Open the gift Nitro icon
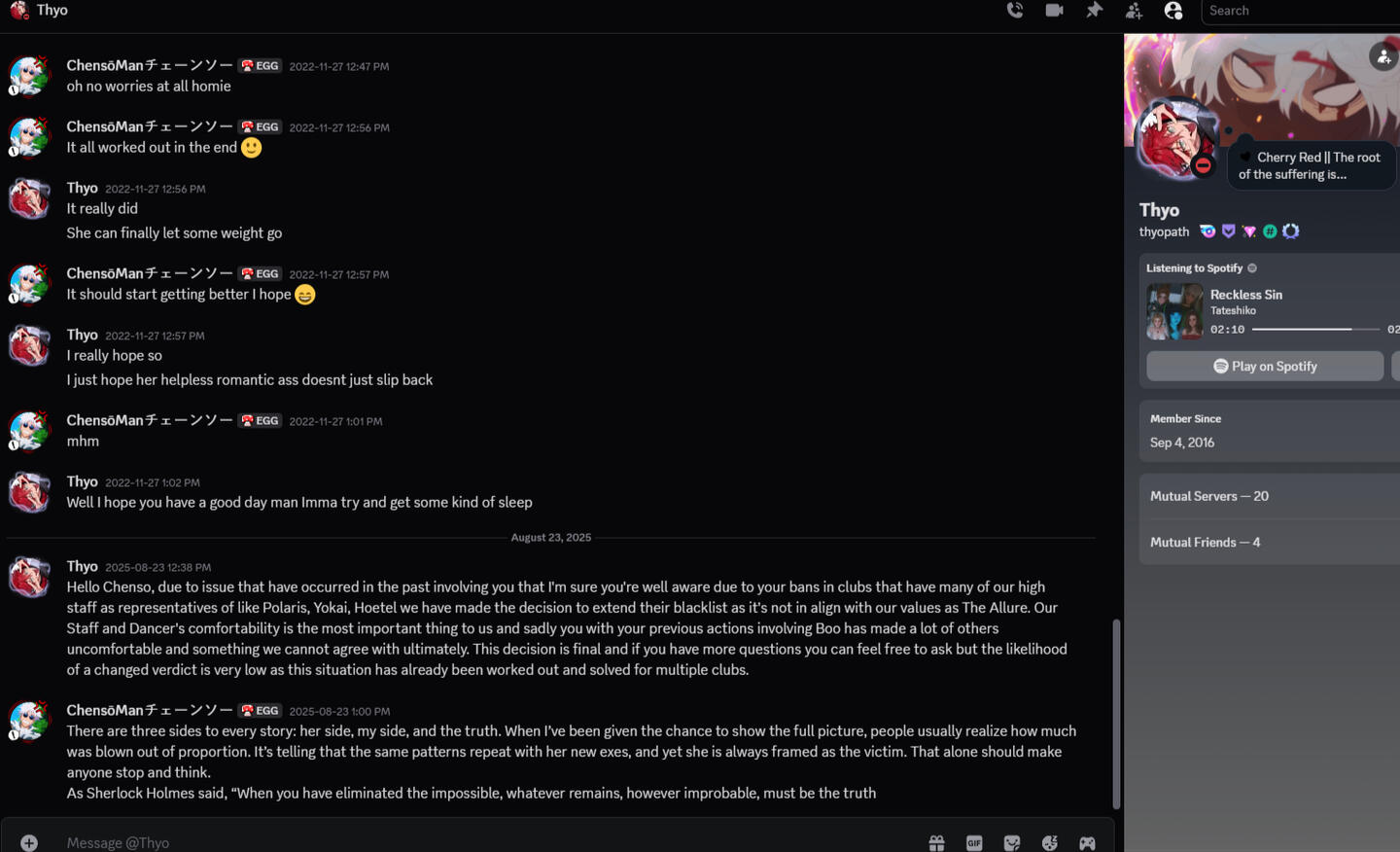The width and height of the screenshot is (1400, 852). coord(936,842)
